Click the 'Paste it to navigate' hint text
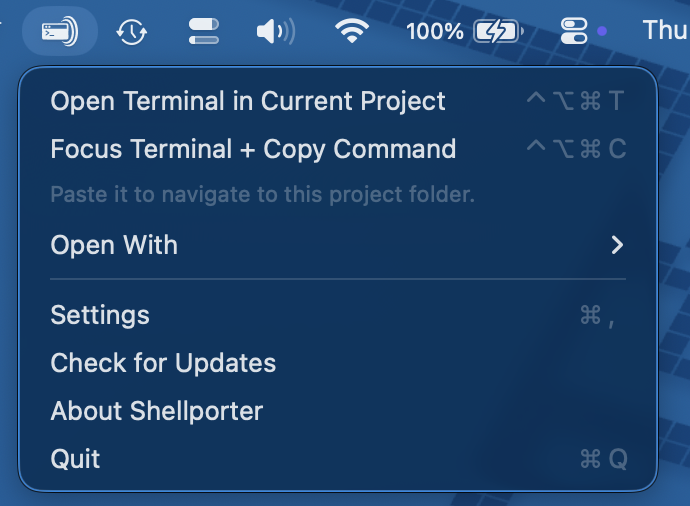Screen dimensions: 690x506 tap(262, 193)
